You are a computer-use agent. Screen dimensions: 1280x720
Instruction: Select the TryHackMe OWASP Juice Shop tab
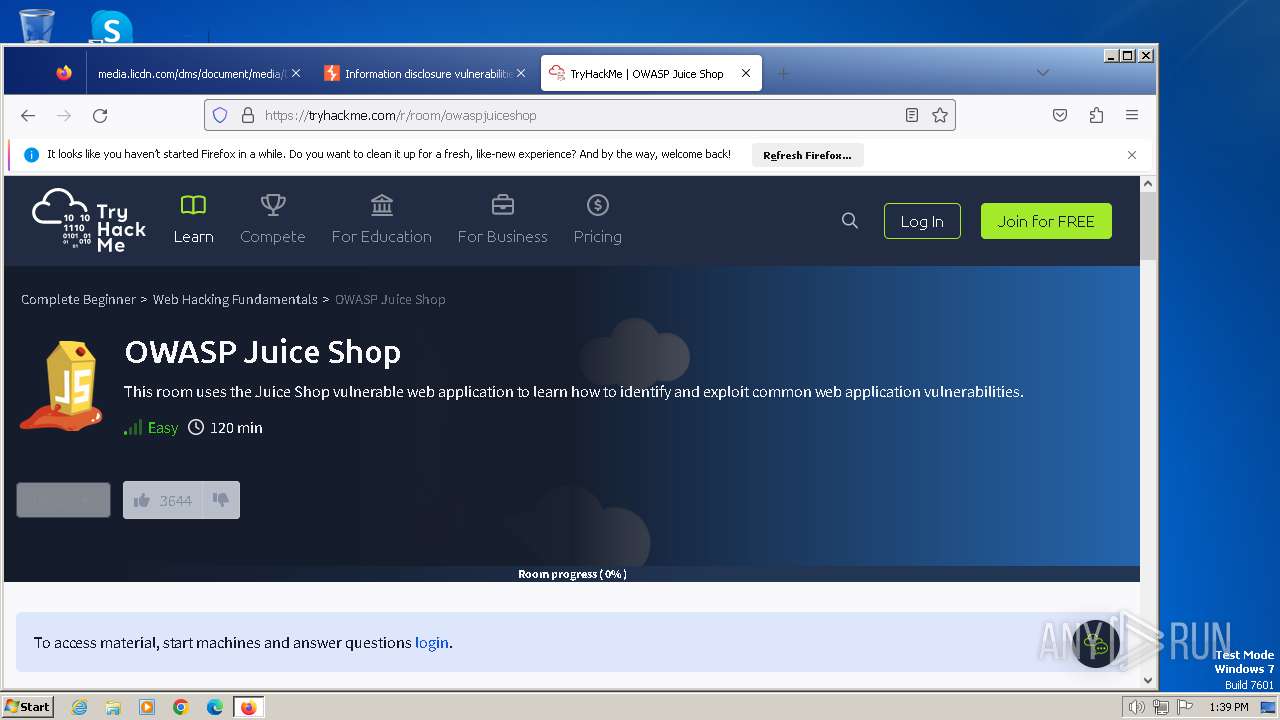[x=651, y=73]
